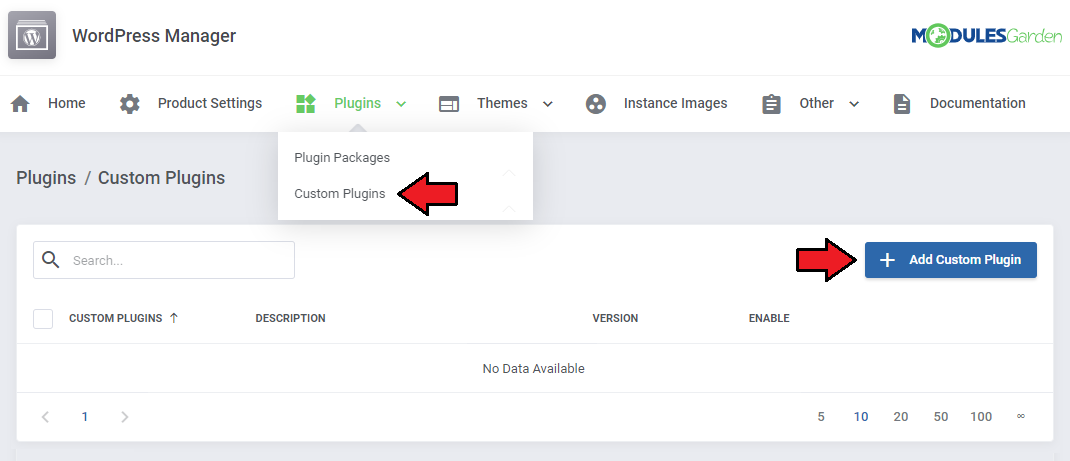Screen dimensions: 1070x461
Task: Select Custom Plugins from dropdown
Action: coord(340,194)
